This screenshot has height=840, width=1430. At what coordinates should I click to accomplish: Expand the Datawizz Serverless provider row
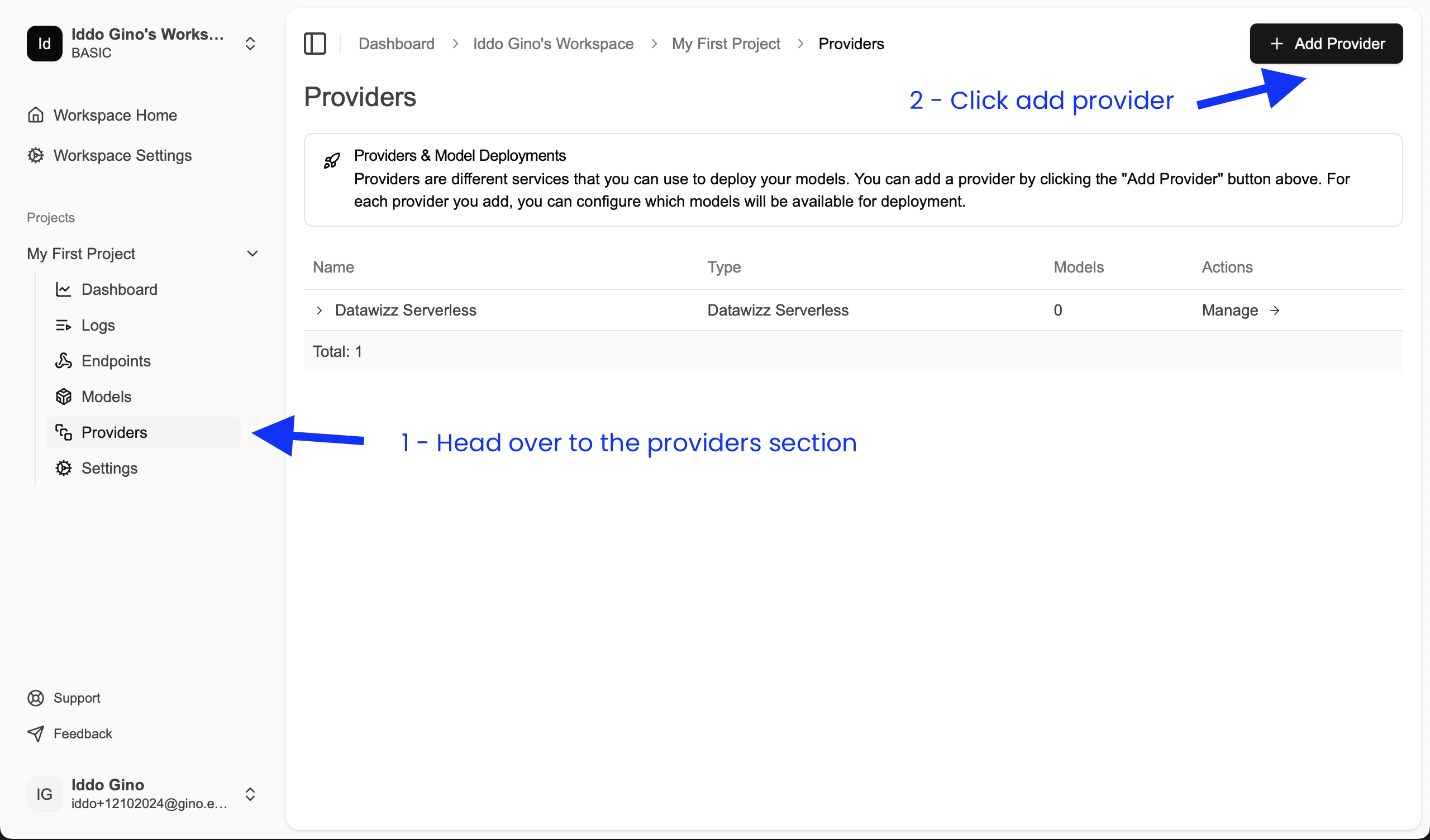click(319, 311)
